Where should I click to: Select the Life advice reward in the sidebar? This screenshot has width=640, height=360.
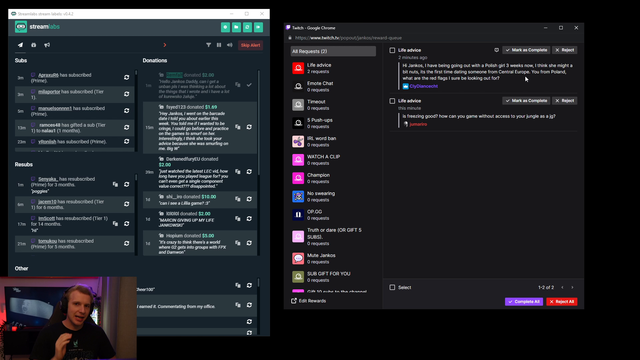(333, 68)
